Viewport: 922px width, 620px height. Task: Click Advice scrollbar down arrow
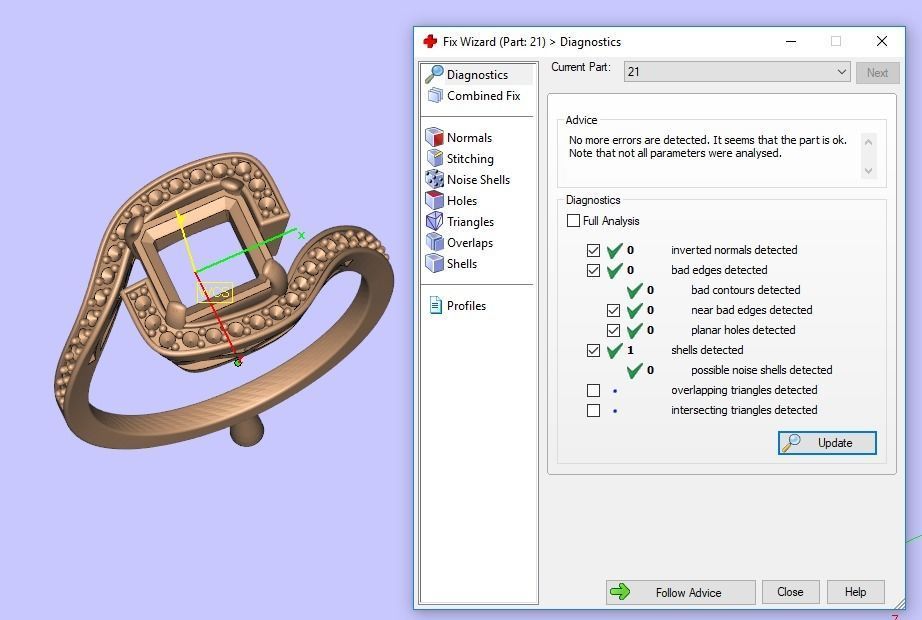[868, 171]
